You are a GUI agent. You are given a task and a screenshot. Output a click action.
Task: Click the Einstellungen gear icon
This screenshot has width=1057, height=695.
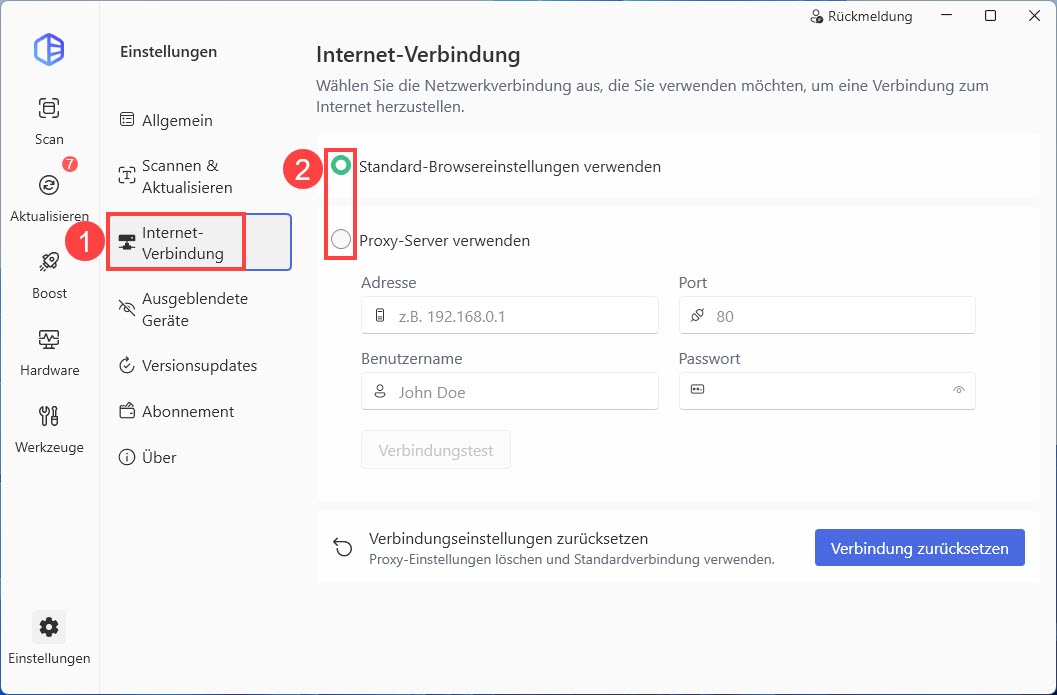pyautogui.click(x=49, y=628)
